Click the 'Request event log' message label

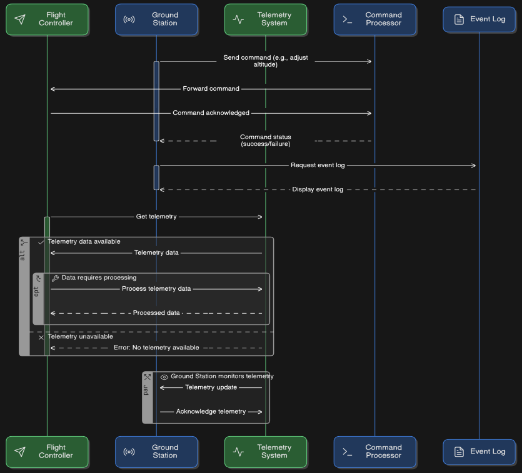318,165
